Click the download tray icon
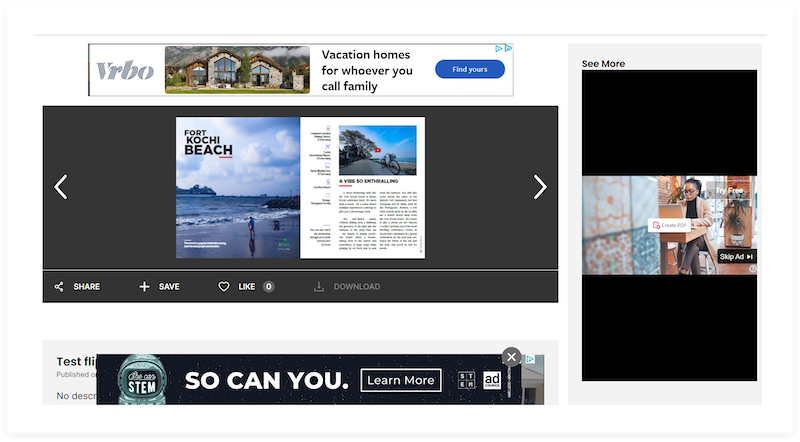This screenshot has height=442, width=800. [x=319, y=286]
